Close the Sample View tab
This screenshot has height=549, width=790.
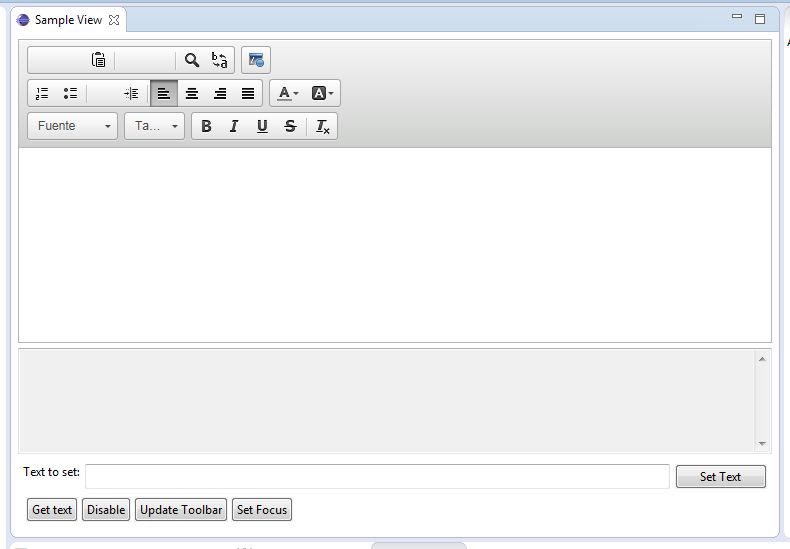(x=114, y=20)
